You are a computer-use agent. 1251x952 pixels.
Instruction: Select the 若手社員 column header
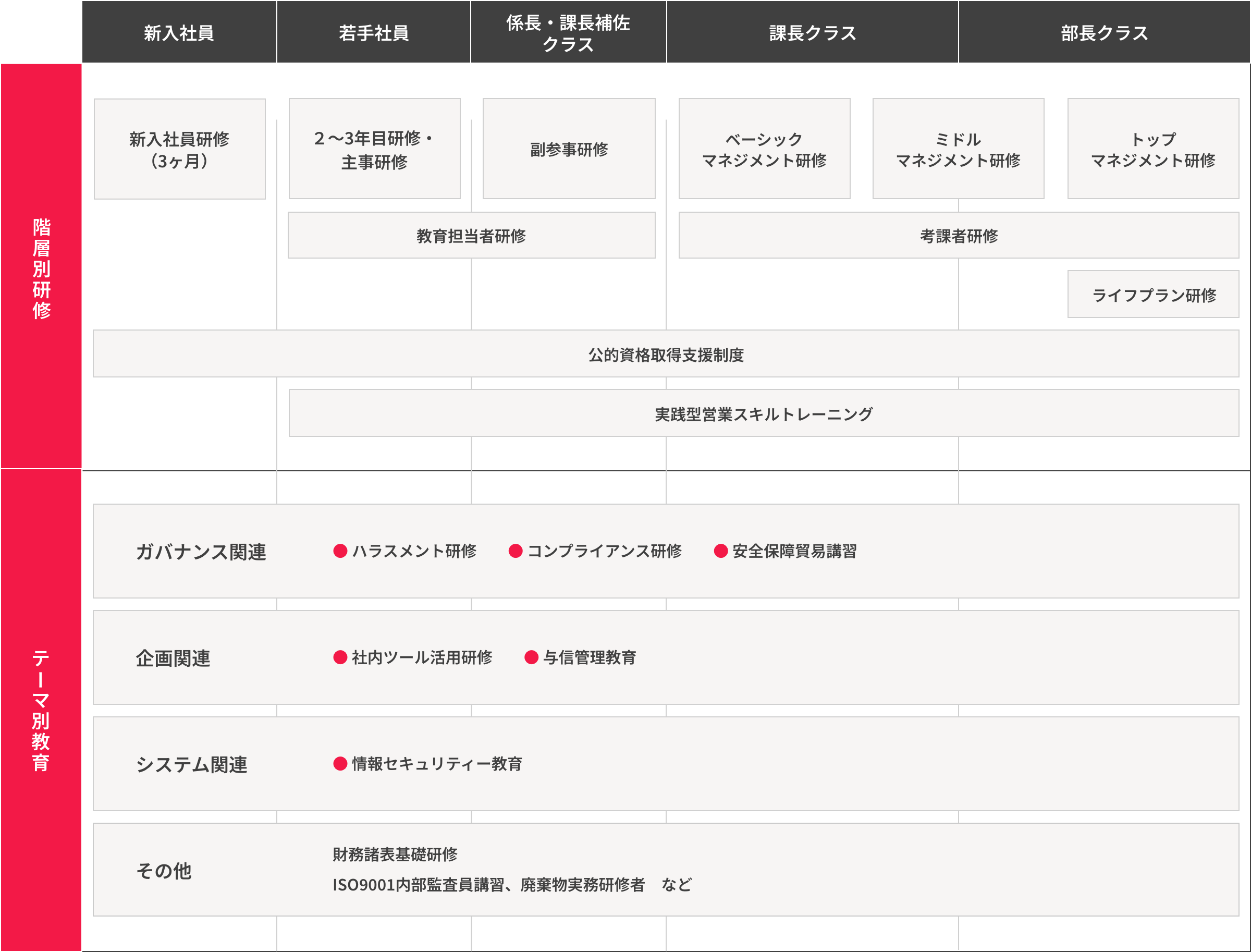click(374, 32)
